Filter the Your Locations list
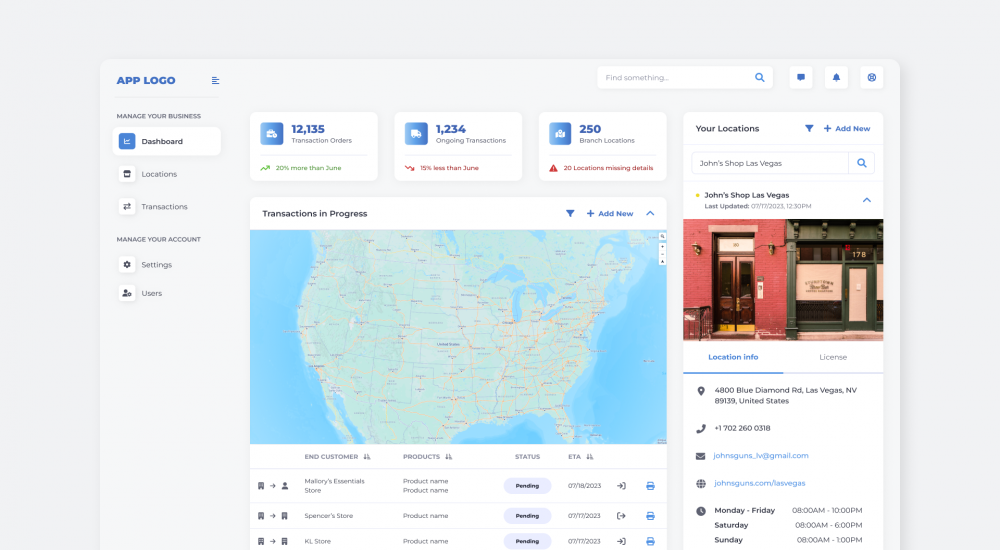The width and height of the screenshot is (1000, 550). pos(809,129)
